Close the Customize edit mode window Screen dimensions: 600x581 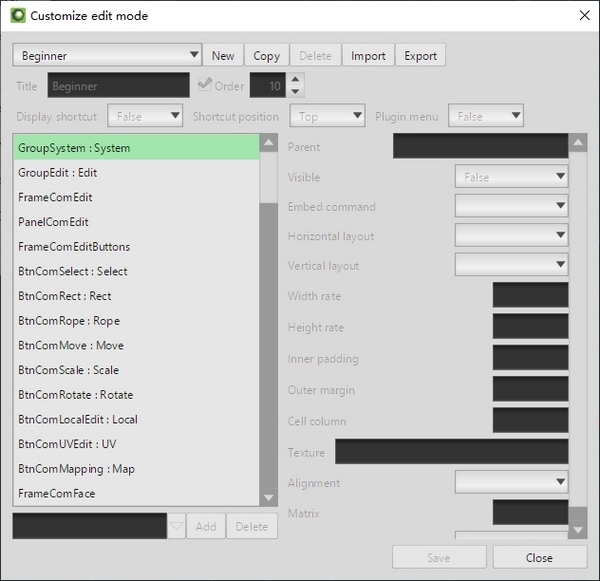click(584, 15)
